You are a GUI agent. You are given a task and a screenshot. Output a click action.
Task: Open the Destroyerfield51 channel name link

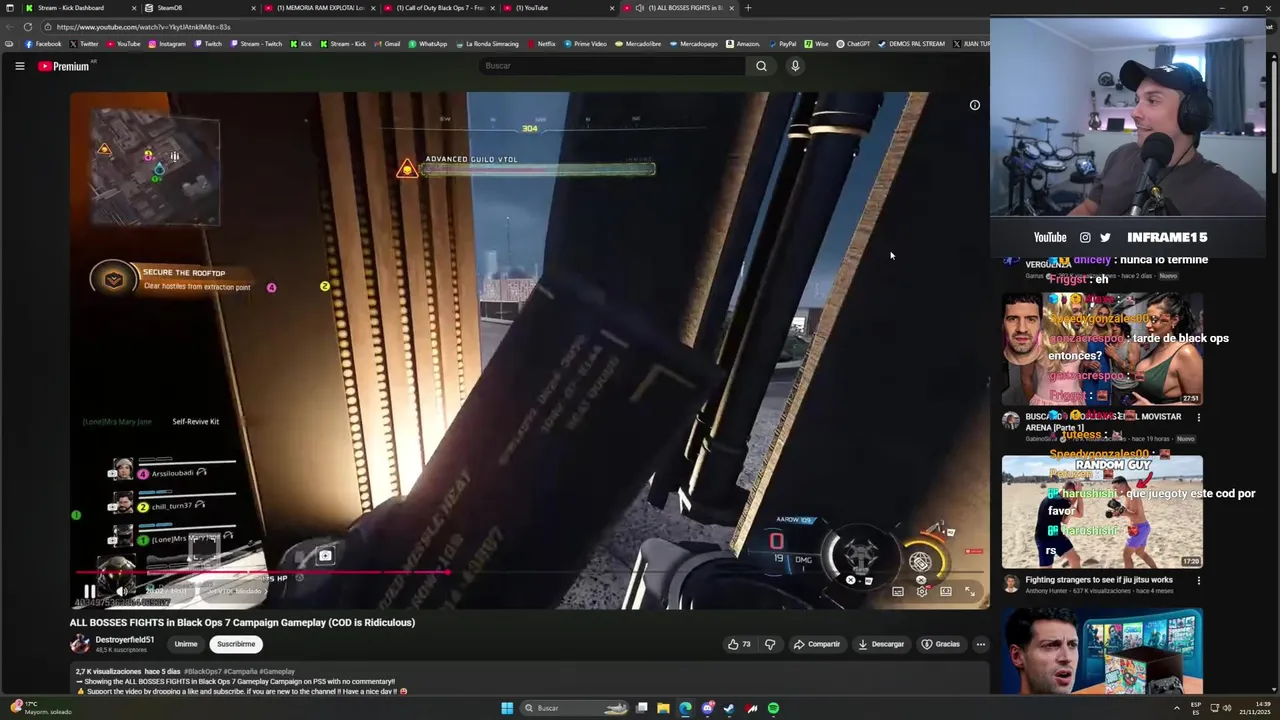125,640
